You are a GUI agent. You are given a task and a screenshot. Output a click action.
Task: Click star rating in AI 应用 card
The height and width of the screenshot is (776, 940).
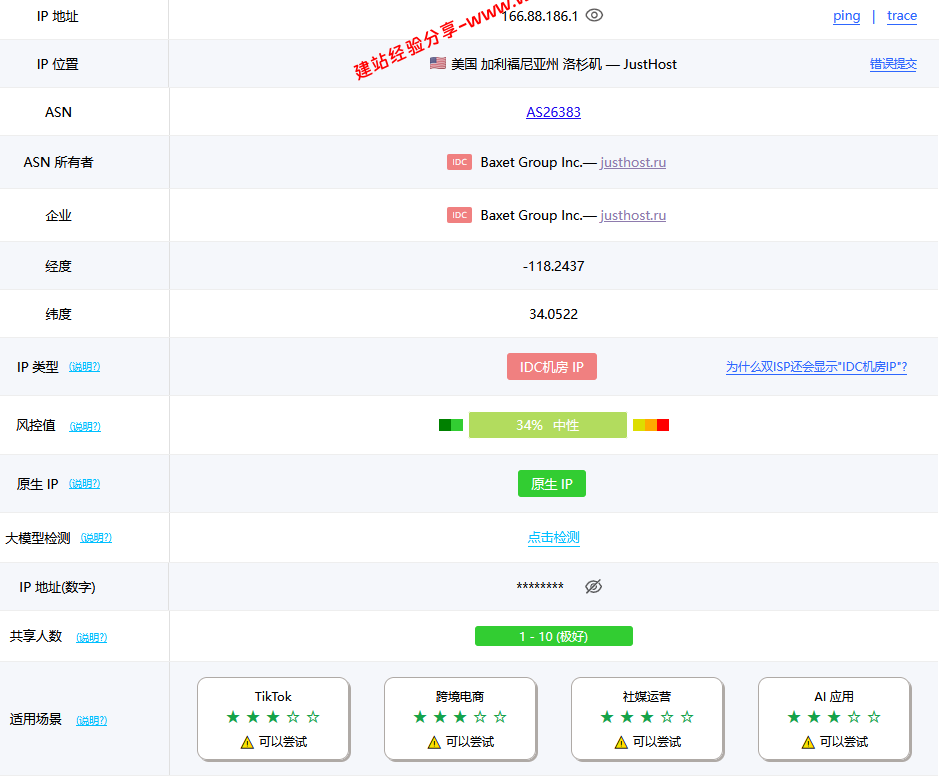coord(834,717)
